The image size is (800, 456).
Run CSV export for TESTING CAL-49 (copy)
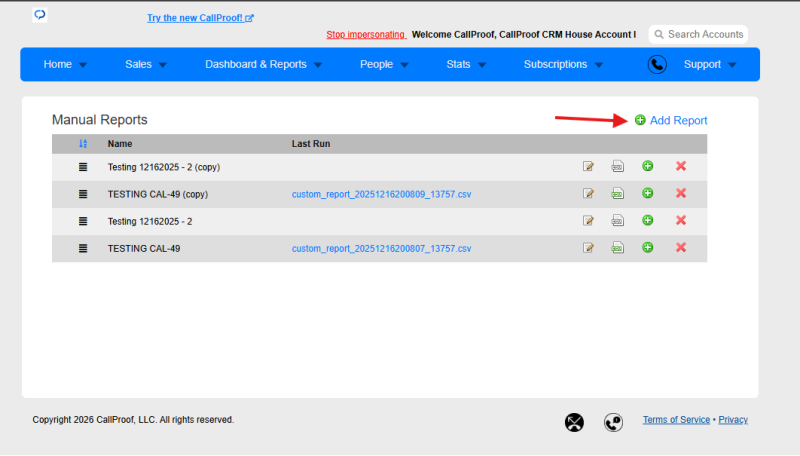tap(617, 193)
